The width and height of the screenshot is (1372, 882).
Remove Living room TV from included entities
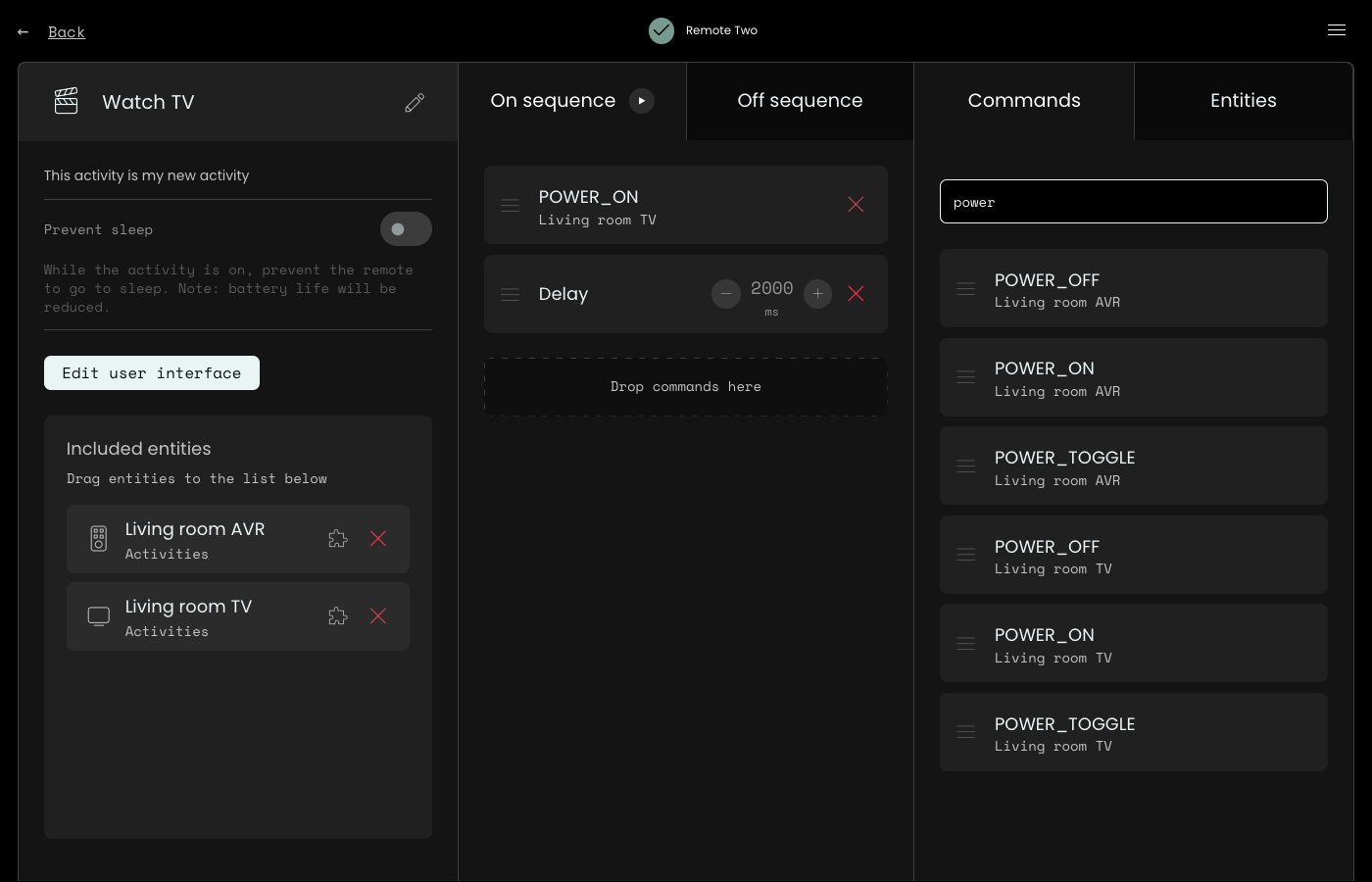pyautogui.click(x=378, y=616)
